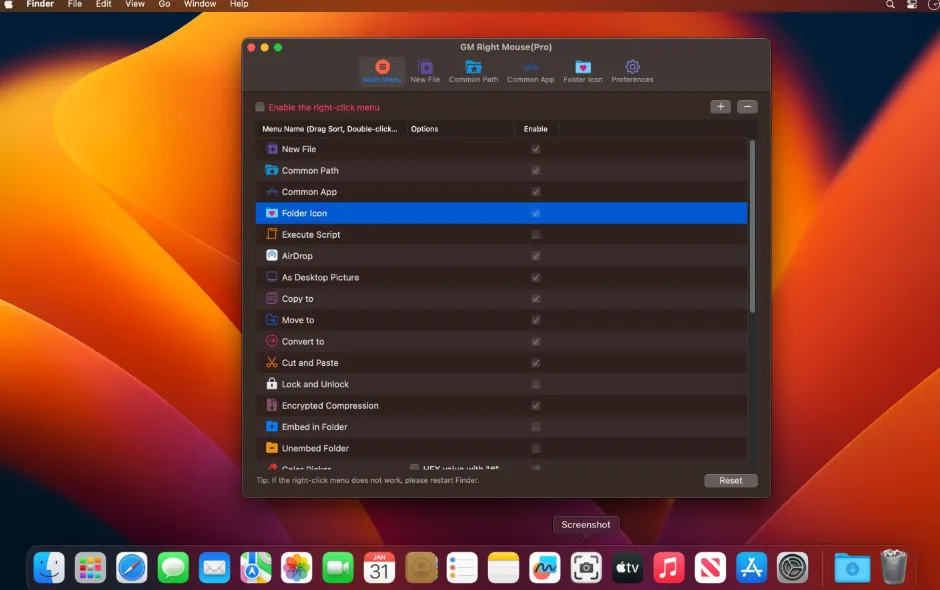Open the Help menu
Screen dimensions: 940x590
click(239, 4)
